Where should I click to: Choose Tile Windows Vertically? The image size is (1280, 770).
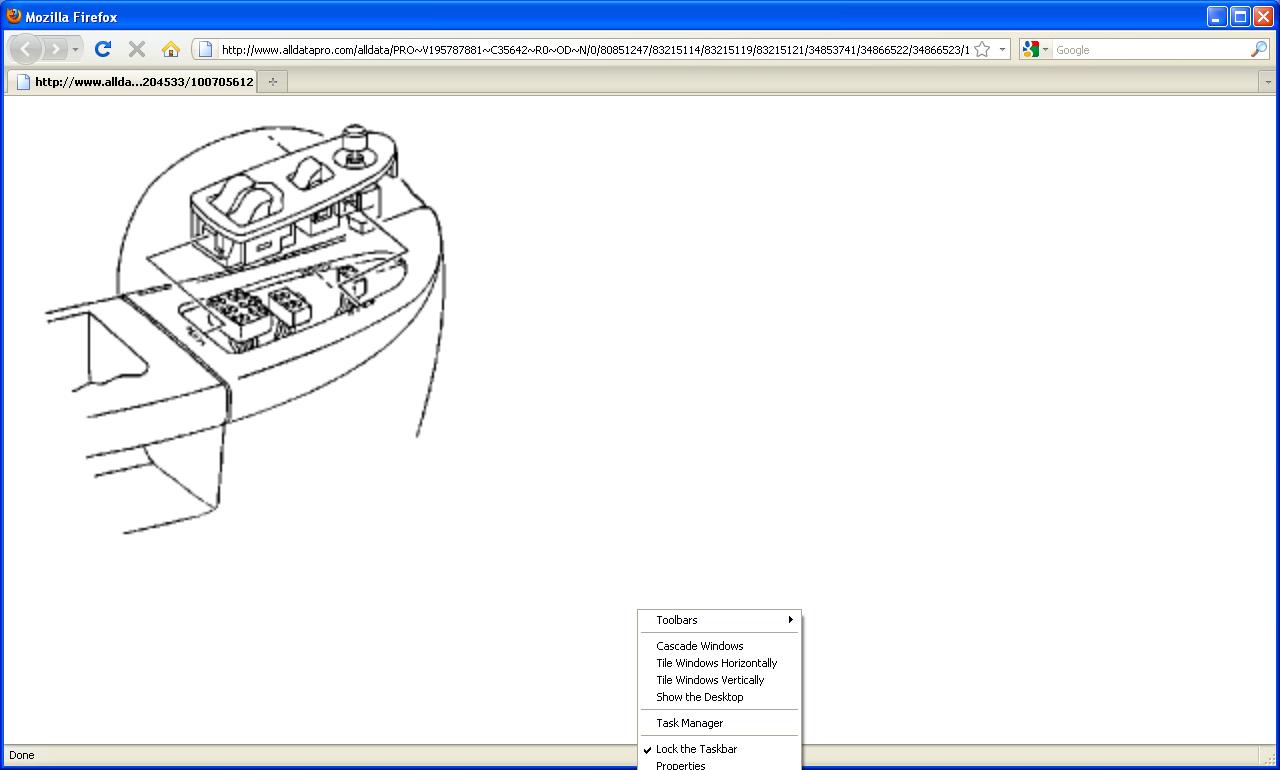(720, 680)
